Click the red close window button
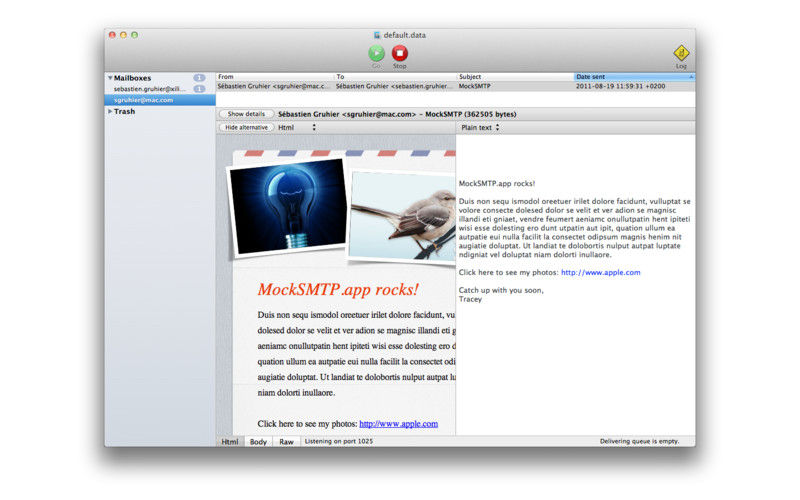Viewport: 800px width, 500px height. pos(112,35)
